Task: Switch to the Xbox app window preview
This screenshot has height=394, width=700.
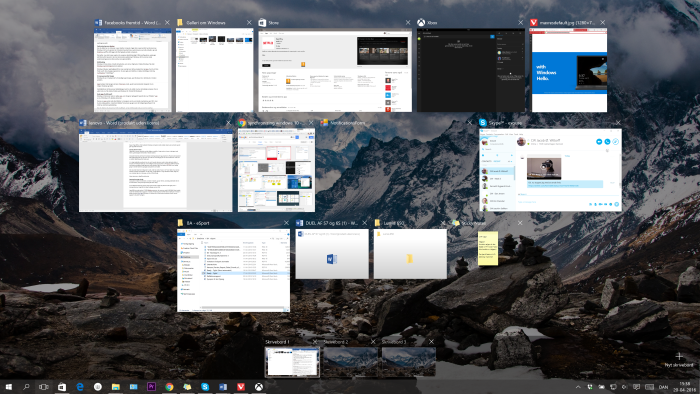Action: coord(471,70)
